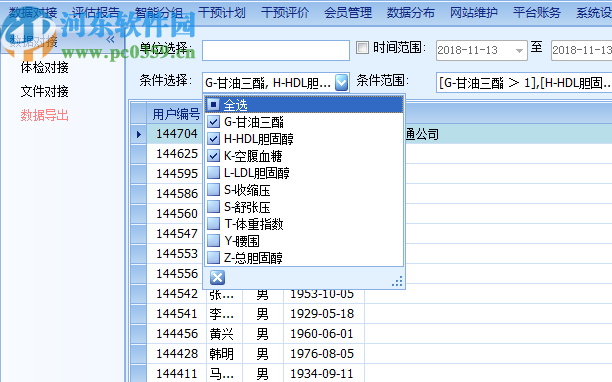Open the 条件选择 dropdown arrow
The height and width of the screenshot is (382, 612).
(x=342, y=82)
